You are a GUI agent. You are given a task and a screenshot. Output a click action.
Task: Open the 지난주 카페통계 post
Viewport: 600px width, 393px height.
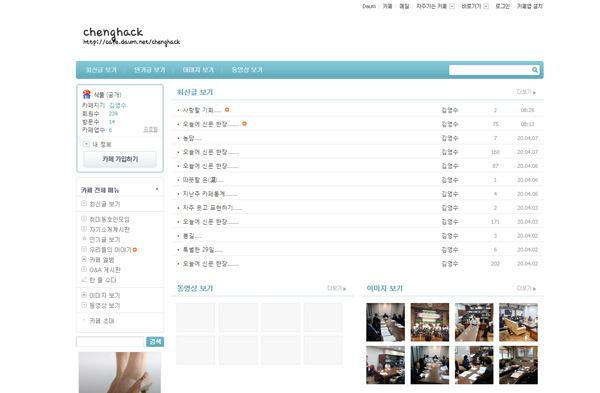(210, 194)
